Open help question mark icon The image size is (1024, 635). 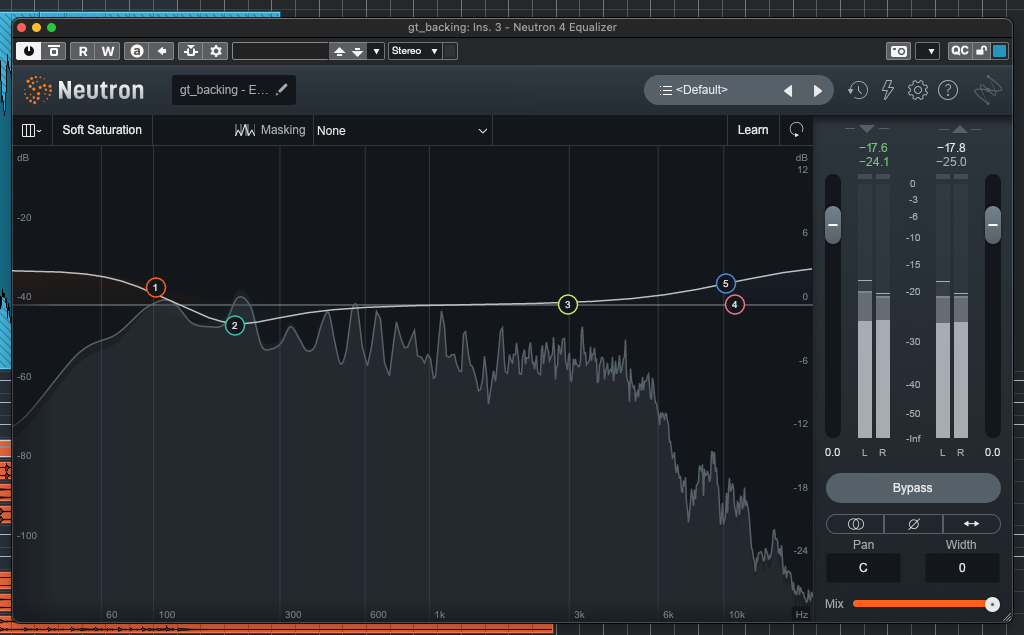coord(948,90)
